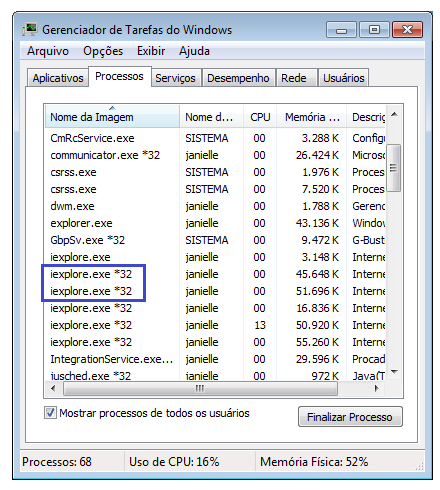The width and height of the screenshot is (440, 490).
Task: Select the iexplore.exe *32 row using 13 CPU
Action: point(215,325)
